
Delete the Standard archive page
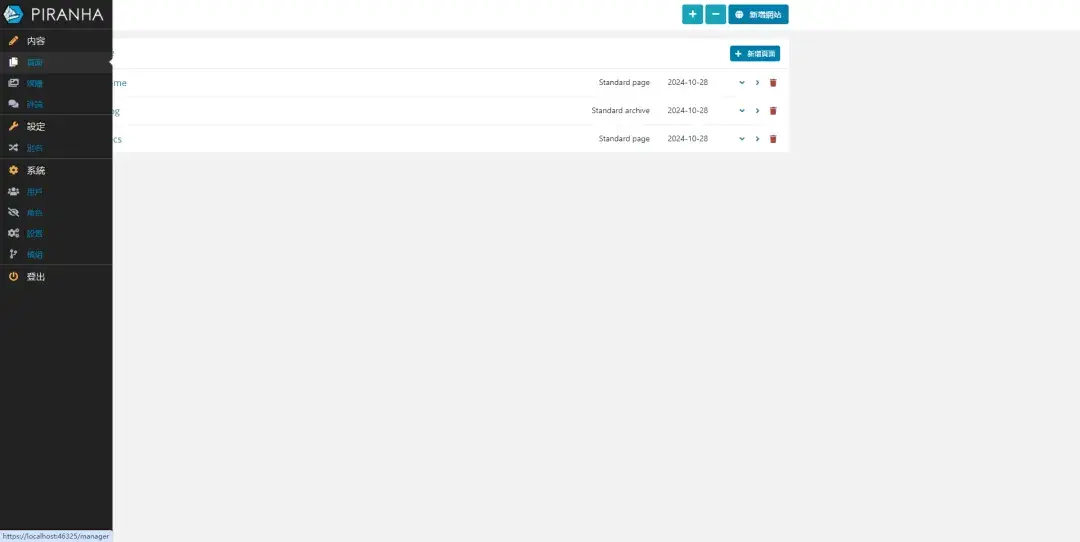tap(773, 110)
